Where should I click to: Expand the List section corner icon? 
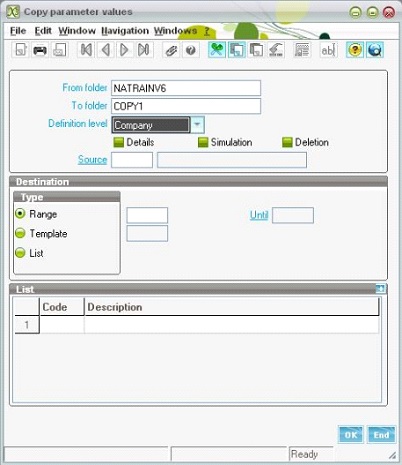(x=380, y=288)
